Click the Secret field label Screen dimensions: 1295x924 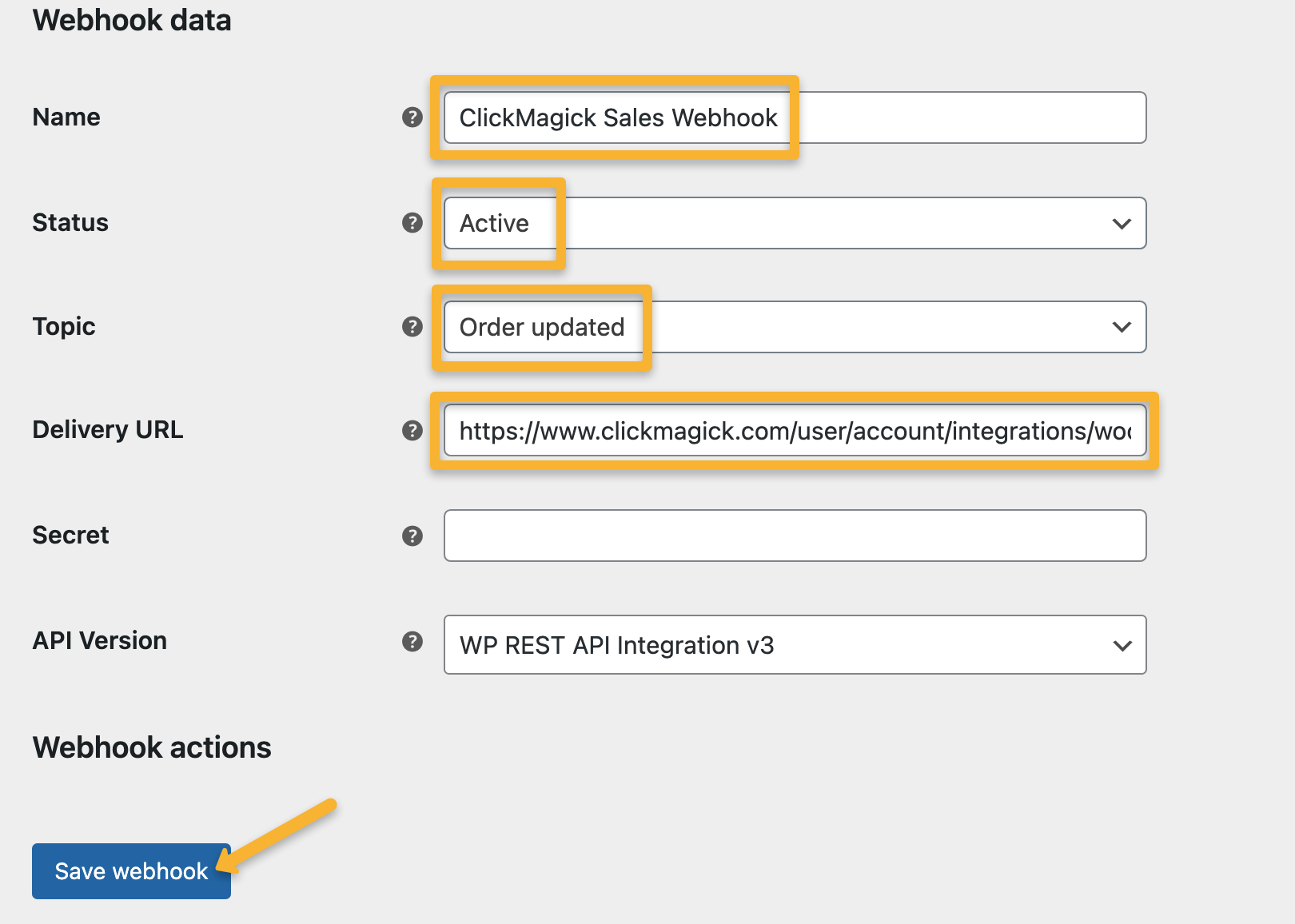[70, 536]
